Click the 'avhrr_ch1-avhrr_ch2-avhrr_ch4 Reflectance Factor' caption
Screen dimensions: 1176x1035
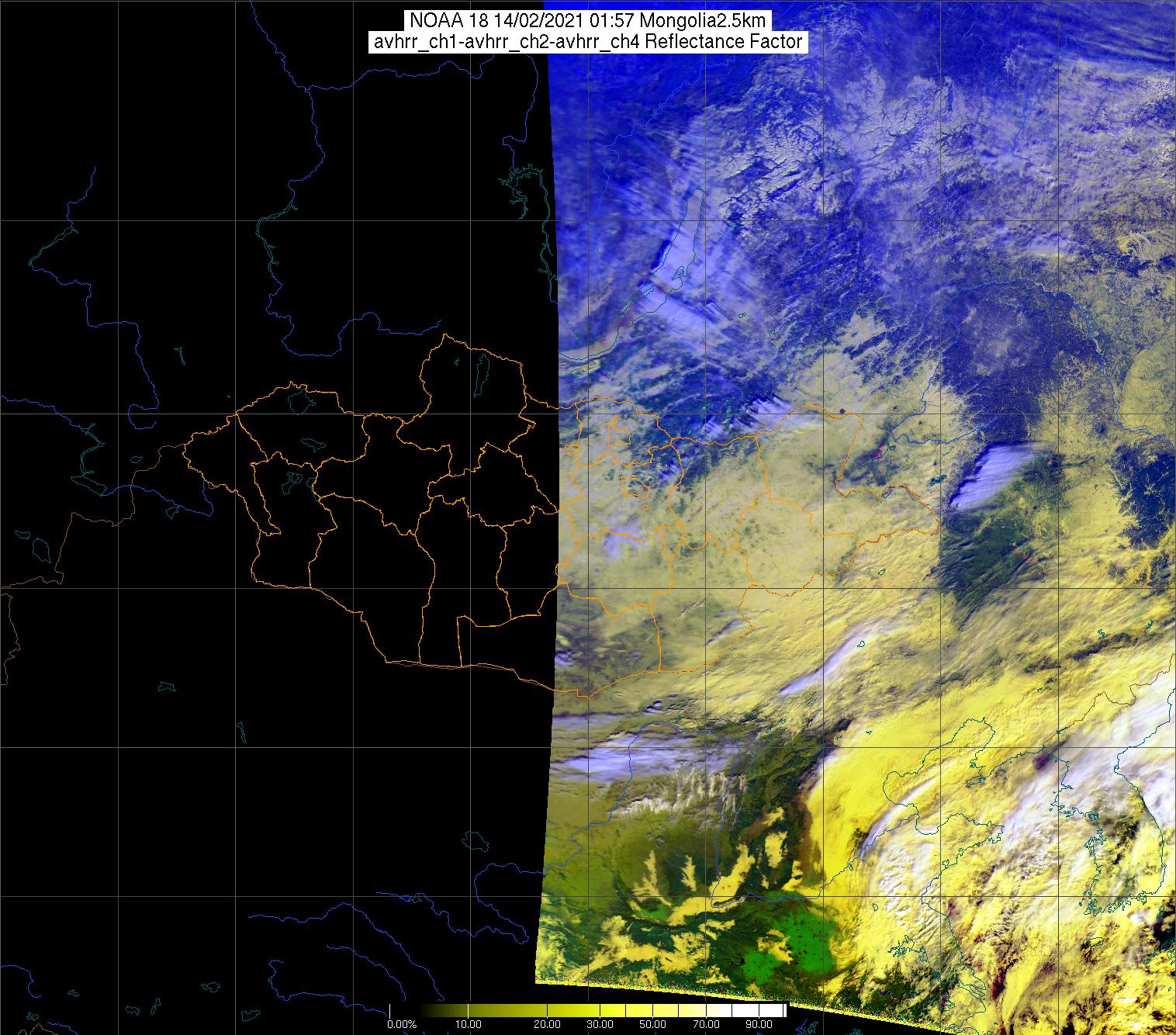pyautogui.click(x=588, y=42)
